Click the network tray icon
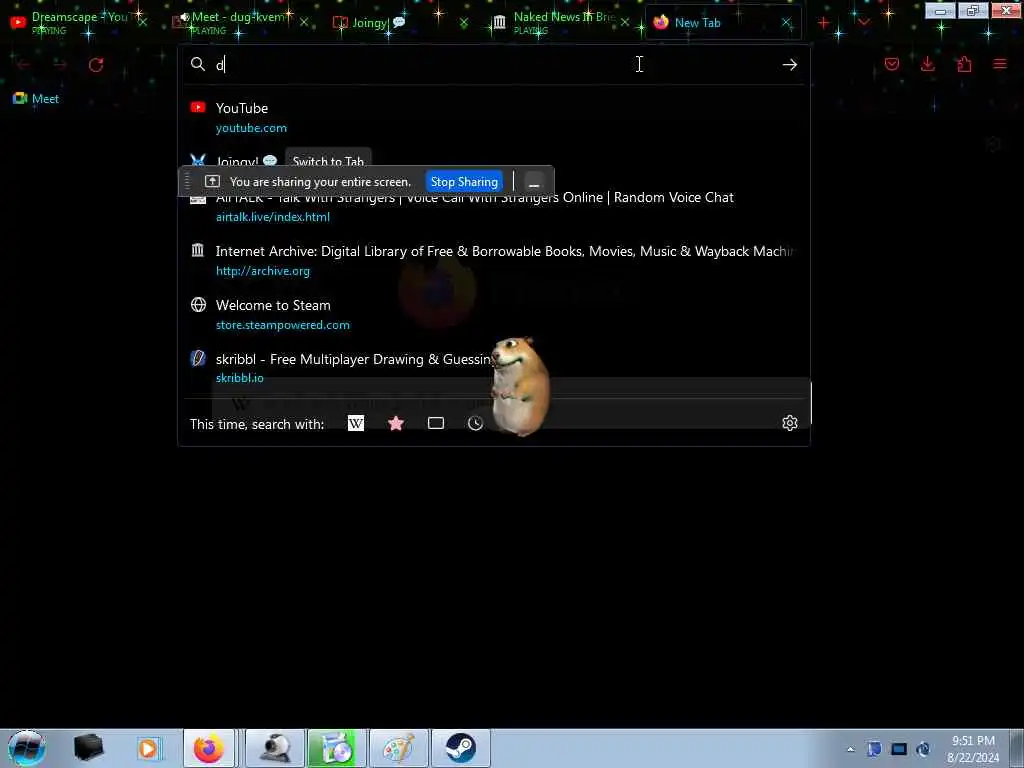This screenshot has height=768, width=1024. 899,749
